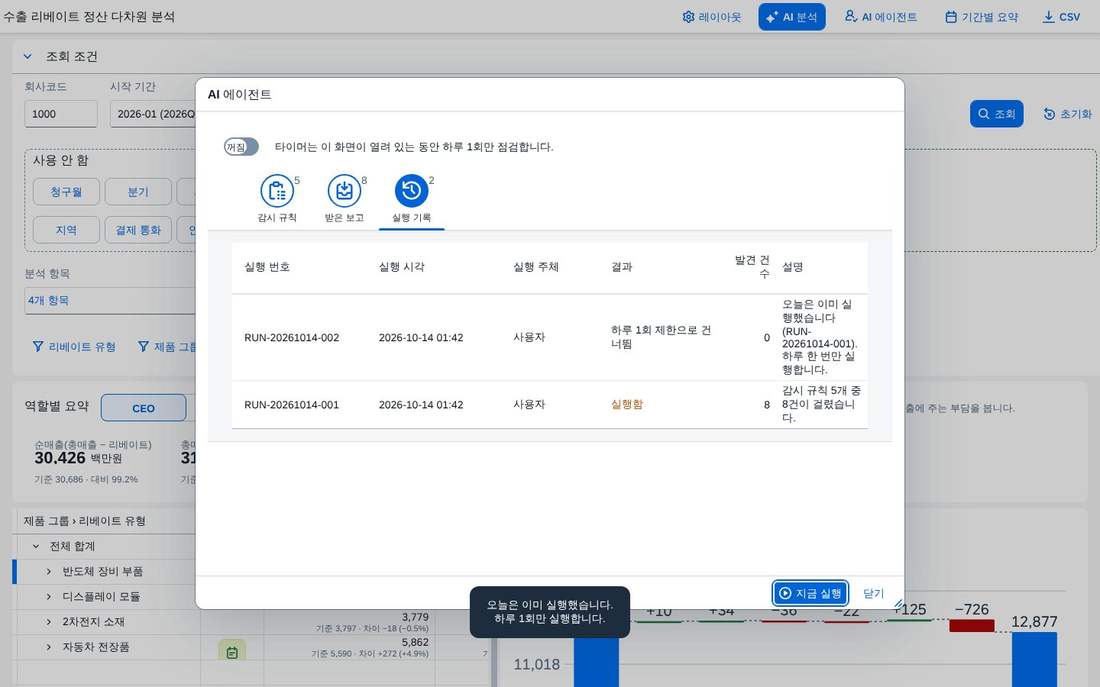Select run row RUN-20261014-002

click(x=550, y=338)
